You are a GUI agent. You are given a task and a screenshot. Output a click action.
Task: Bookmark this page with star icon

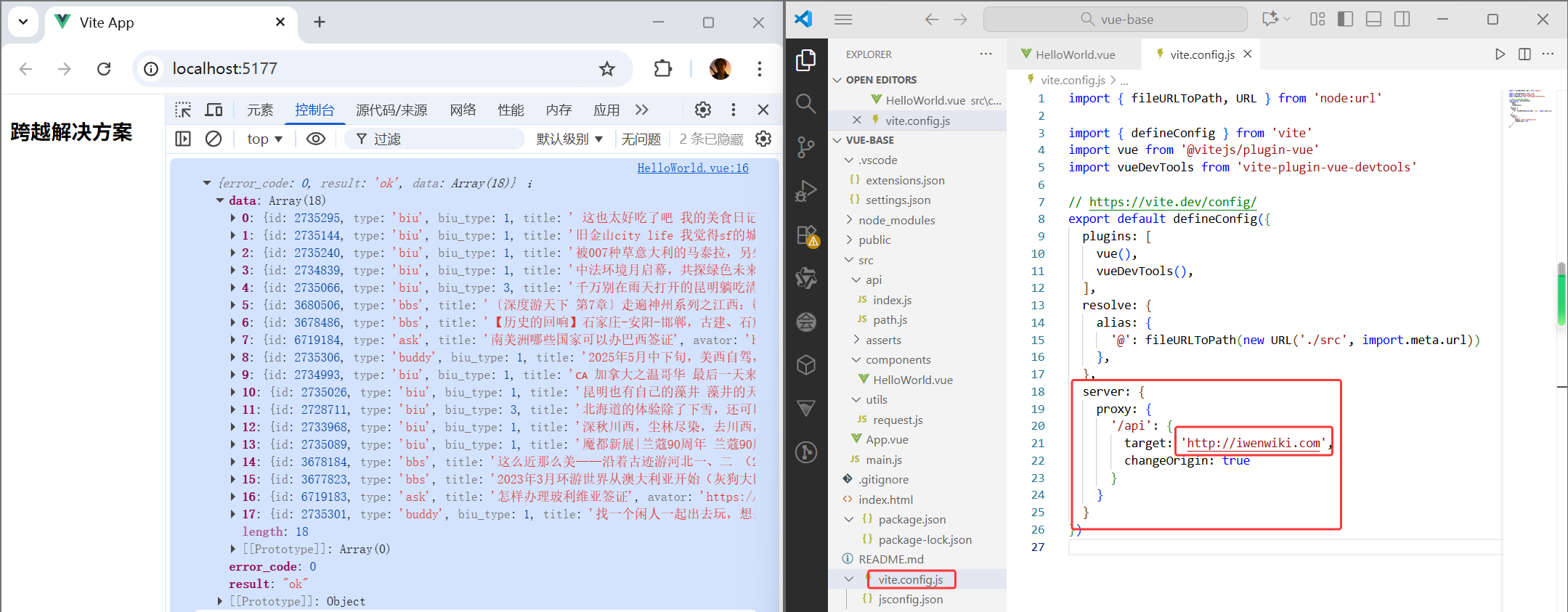[x=607, y=69]
